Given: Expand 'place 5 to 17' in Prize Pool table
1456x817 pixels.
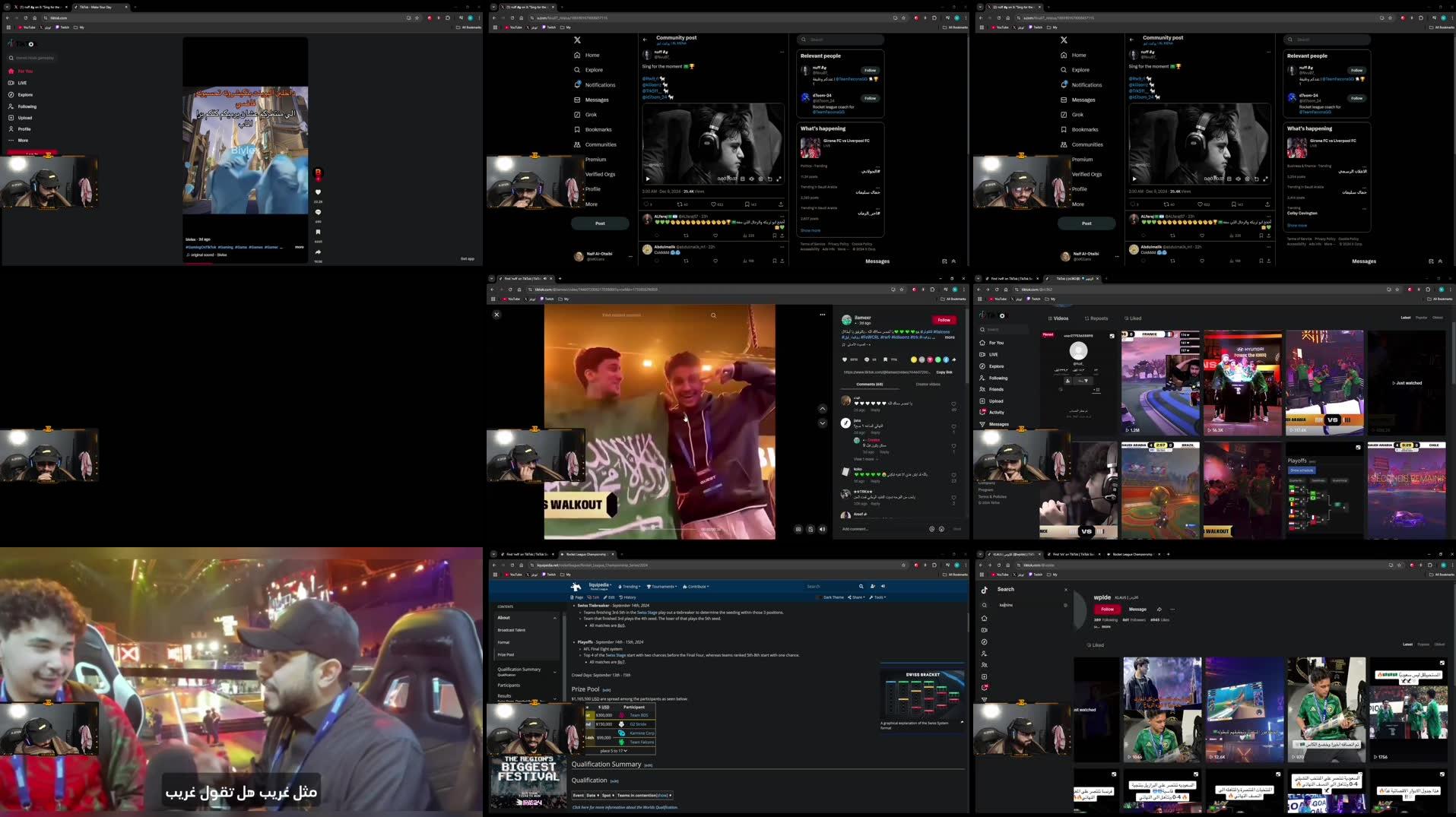Looking at the screenshot, I should pos(614,751).
